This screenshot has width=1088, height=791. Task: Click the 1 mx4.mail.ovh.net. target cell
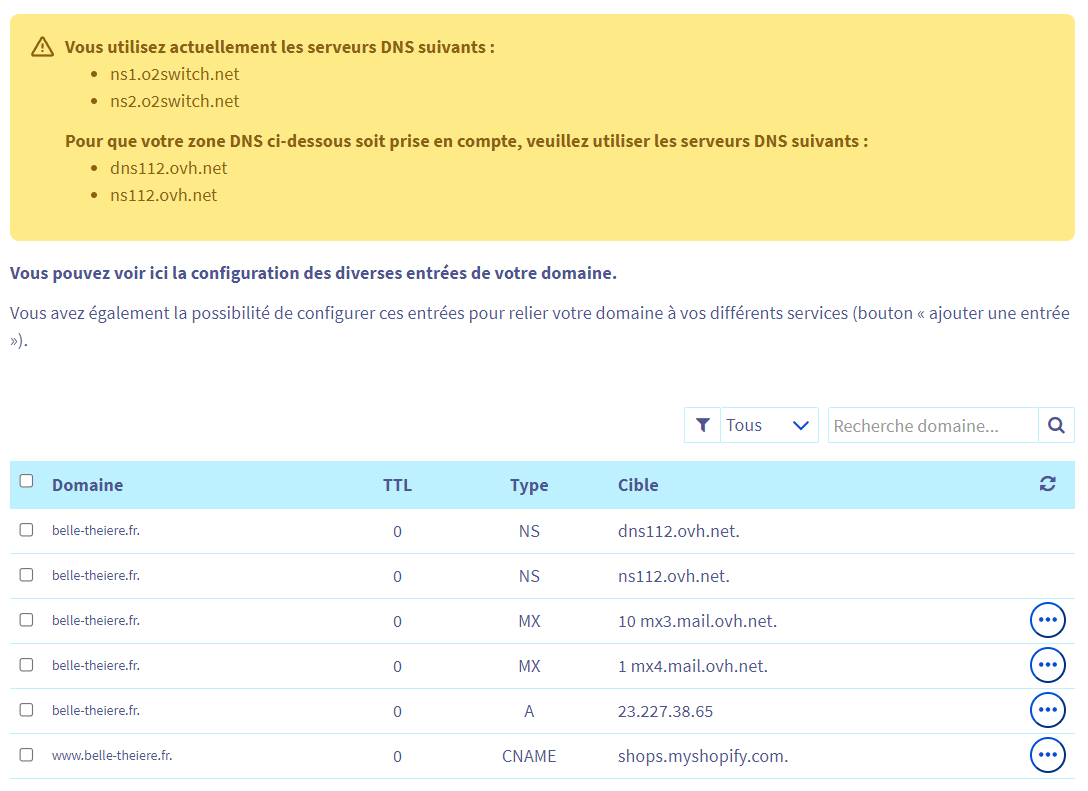point(692,667)
